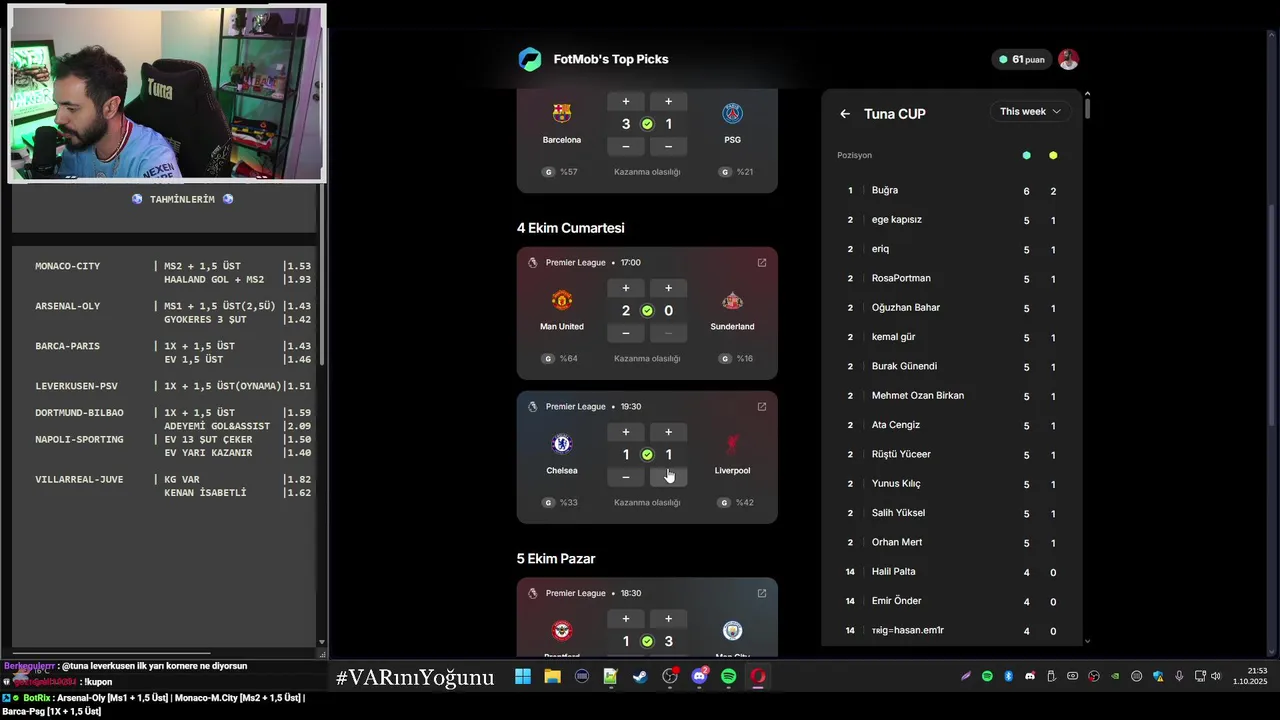
Task: Increase Man City predicted goals
Action: point(668,618)
